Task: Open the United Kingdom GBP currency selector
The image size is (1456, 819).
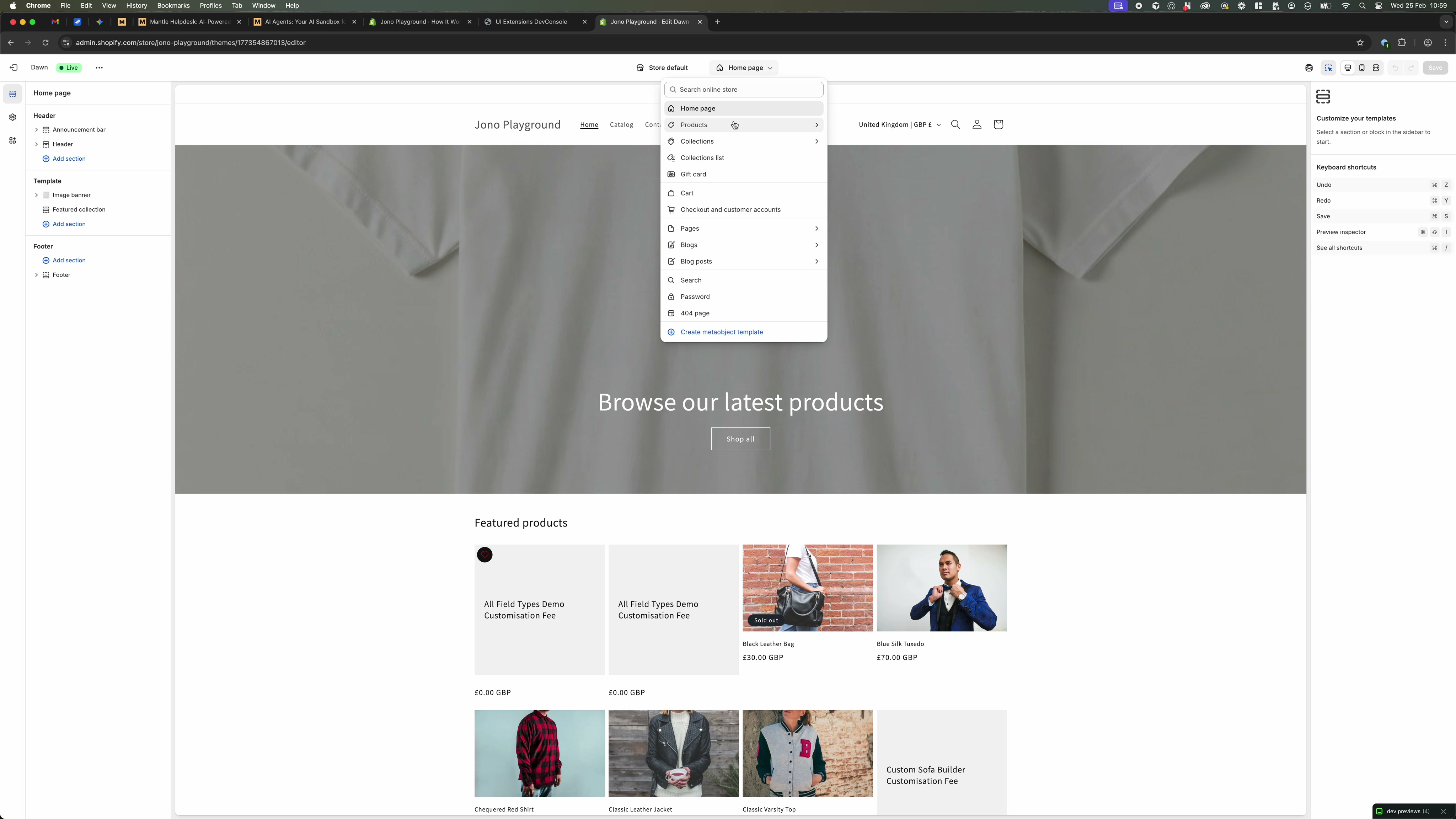Action: click(899, 124)
